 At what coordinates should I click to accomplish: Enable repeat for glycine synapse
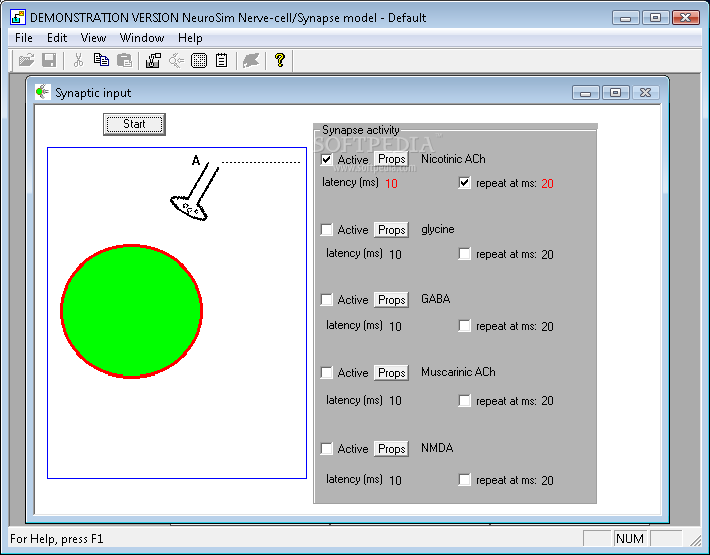pyautogui.click(x=465, y=254)
